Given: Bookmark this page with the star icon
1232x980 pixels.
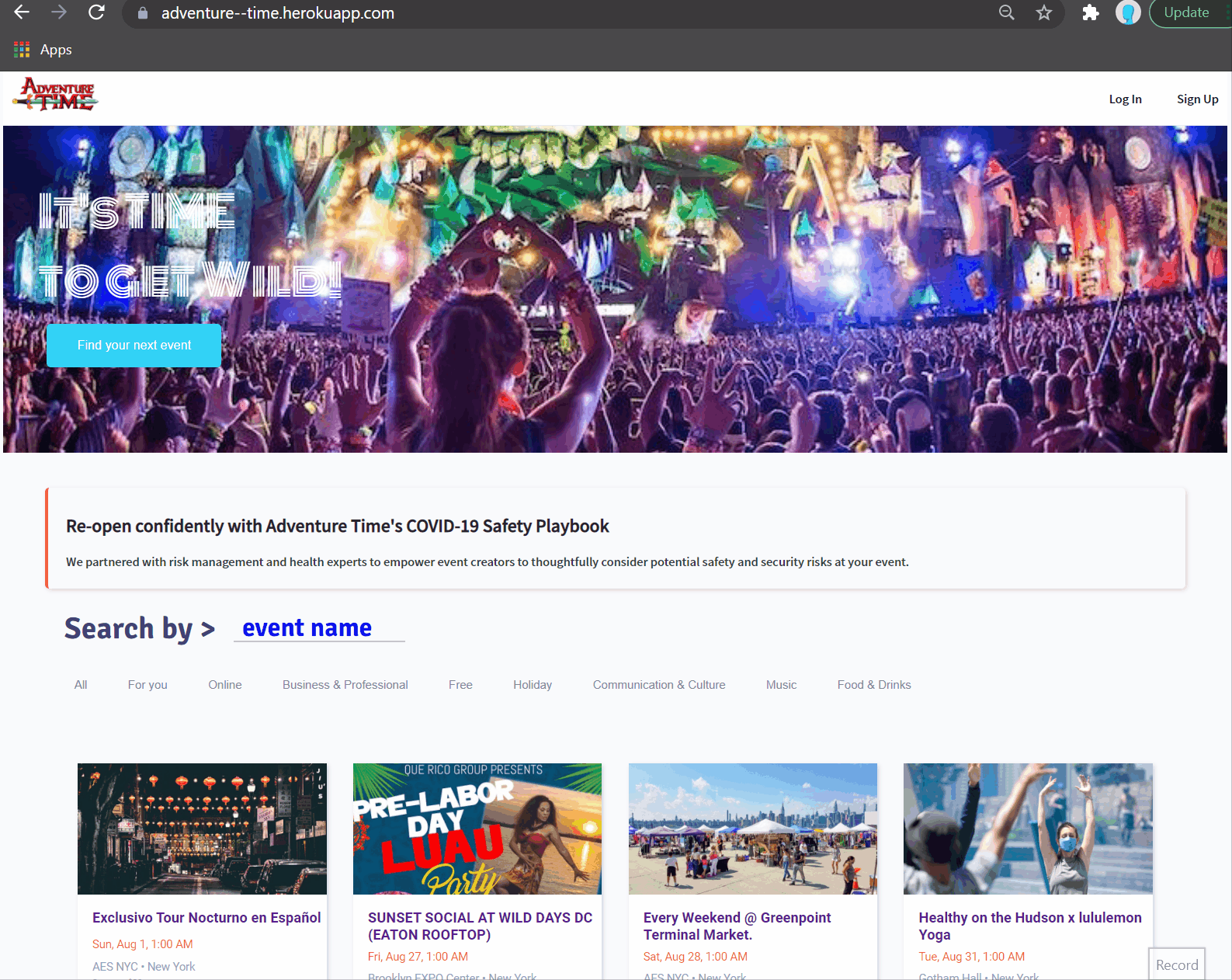Looking at the screenshot, I should [x=1044, y=12].
